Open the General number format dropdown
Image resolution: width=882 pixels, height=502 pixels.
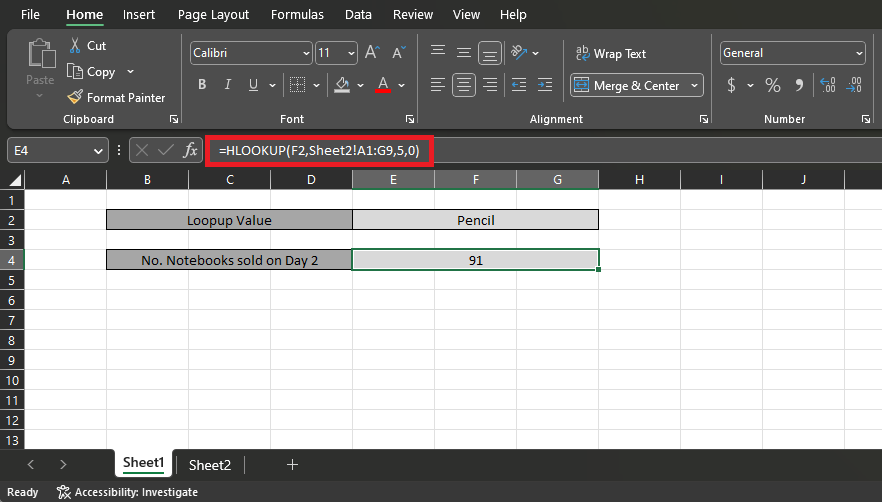point(859,53)
